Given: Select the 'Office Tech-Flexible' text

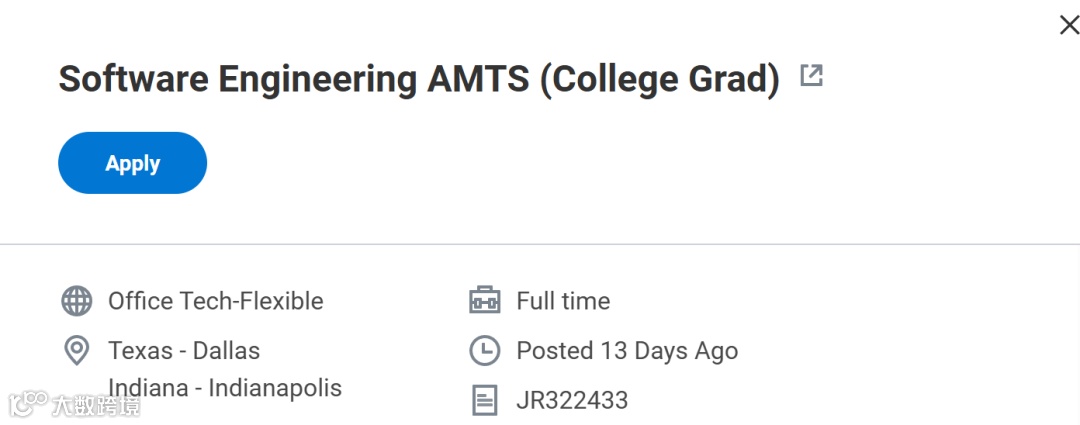Looking at the screenshot, I should tap(216, 301).
